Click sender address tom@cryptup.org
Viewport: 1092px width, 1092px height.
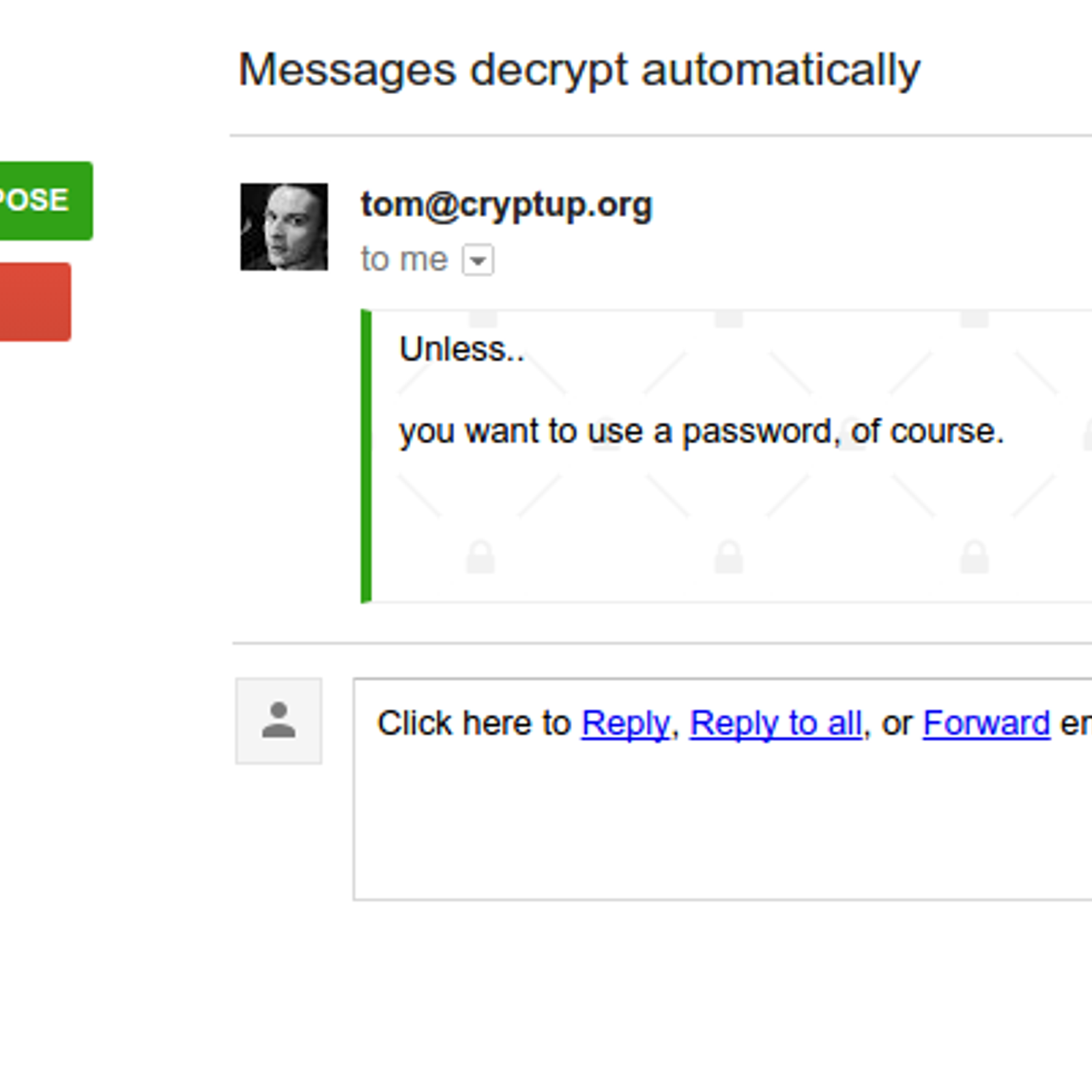506,204
